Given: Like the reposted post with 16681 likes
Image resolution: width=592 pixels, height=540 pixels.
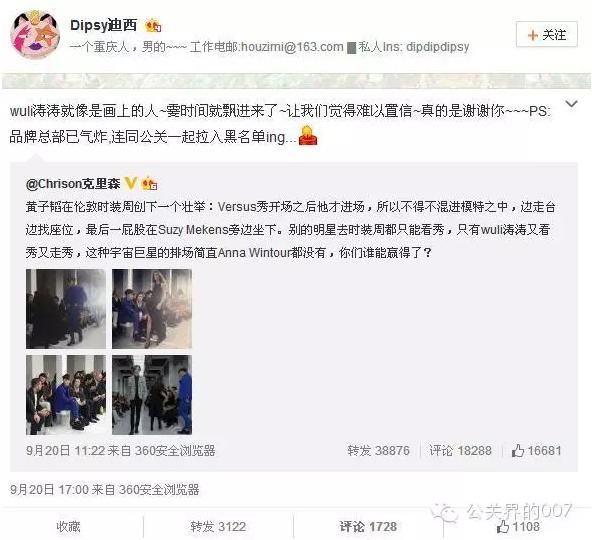Looking at the screenshot, I should point(536,451).
